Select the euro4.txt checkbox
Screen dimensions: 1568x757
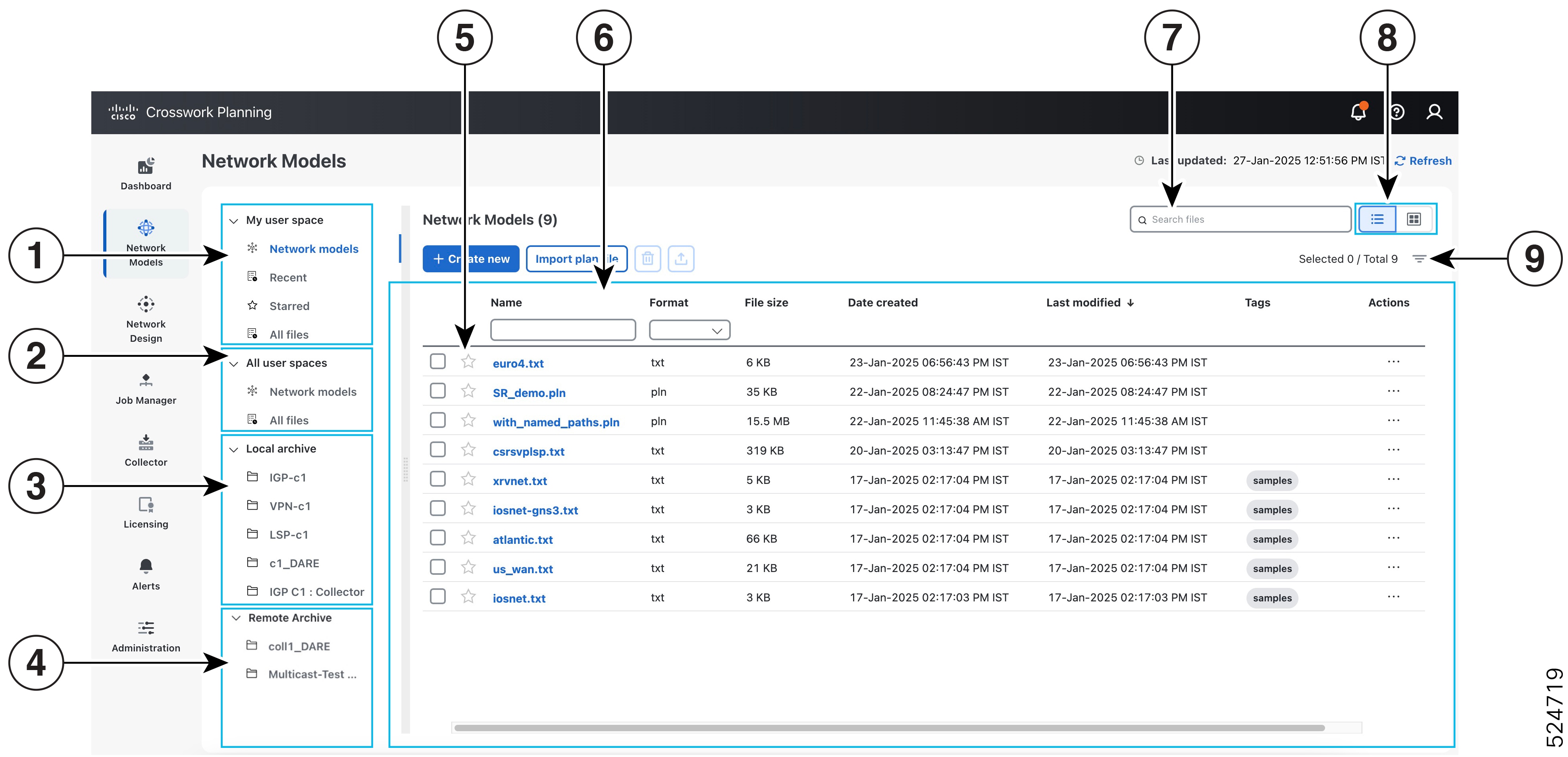point(438,362)
